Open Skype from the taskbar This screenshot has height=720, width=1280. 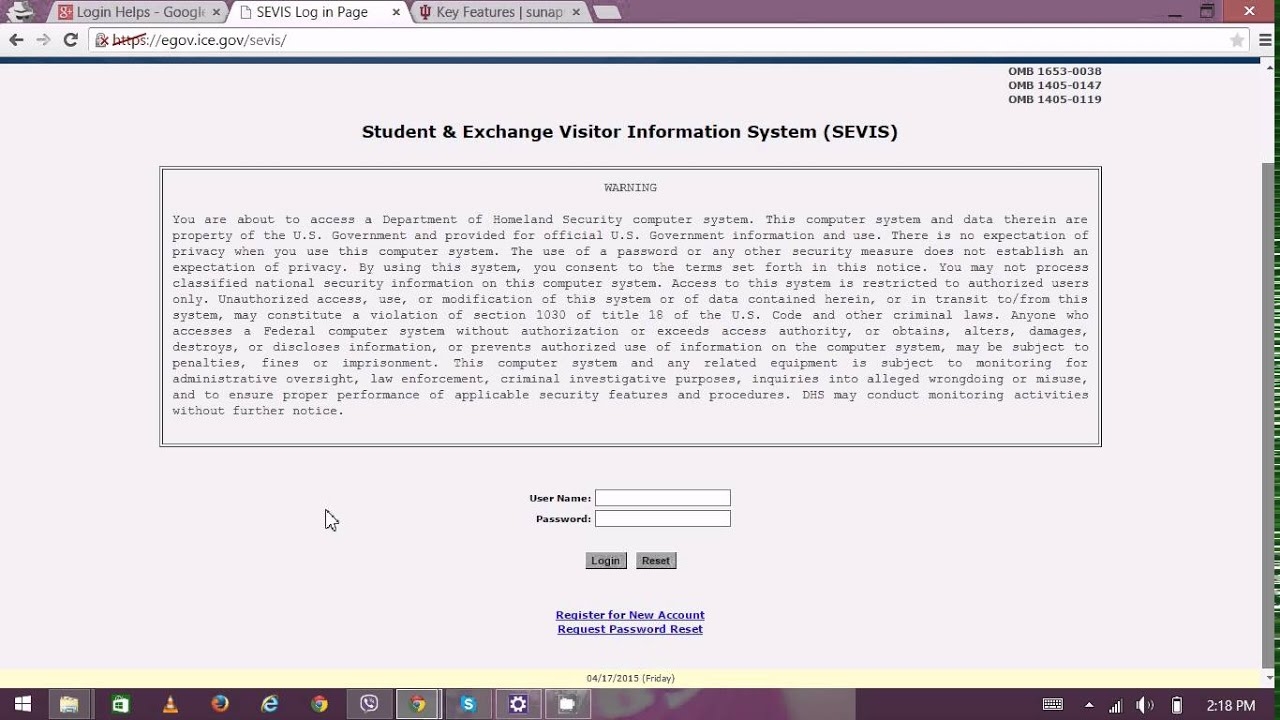pyautogui.click(x=468, y=704)
